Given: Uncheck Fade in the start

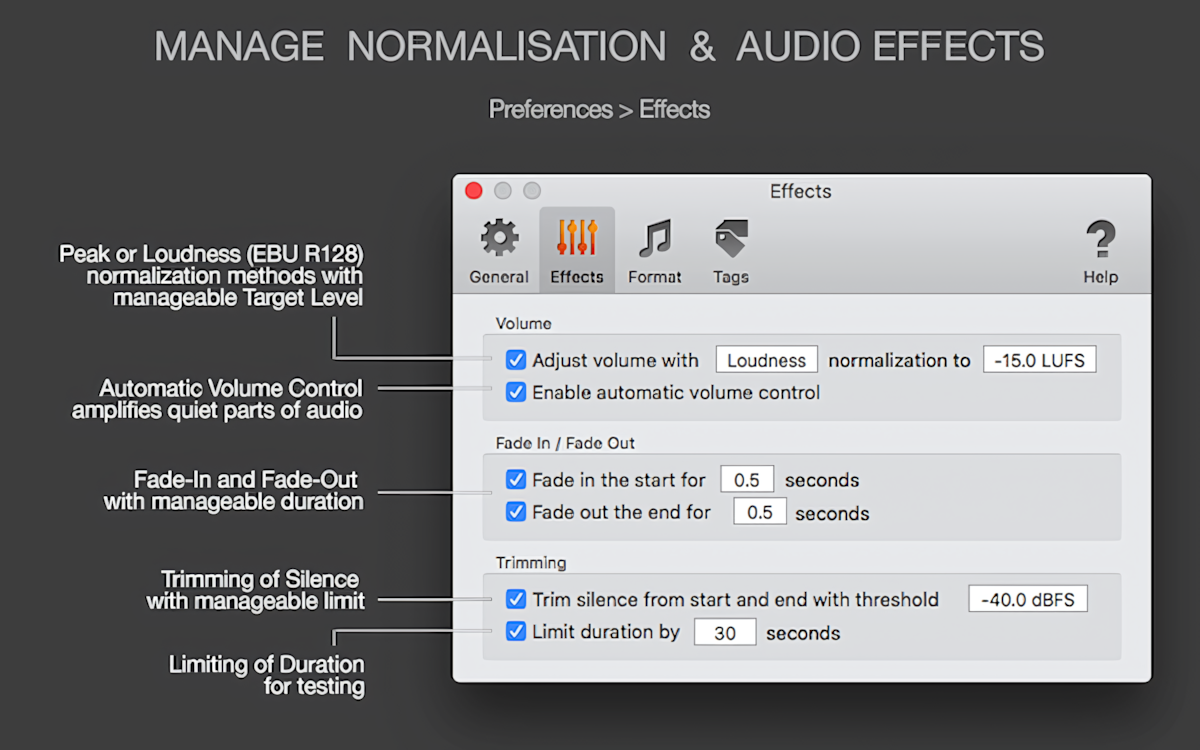Looking at the screenshot, I should (516, 479).
